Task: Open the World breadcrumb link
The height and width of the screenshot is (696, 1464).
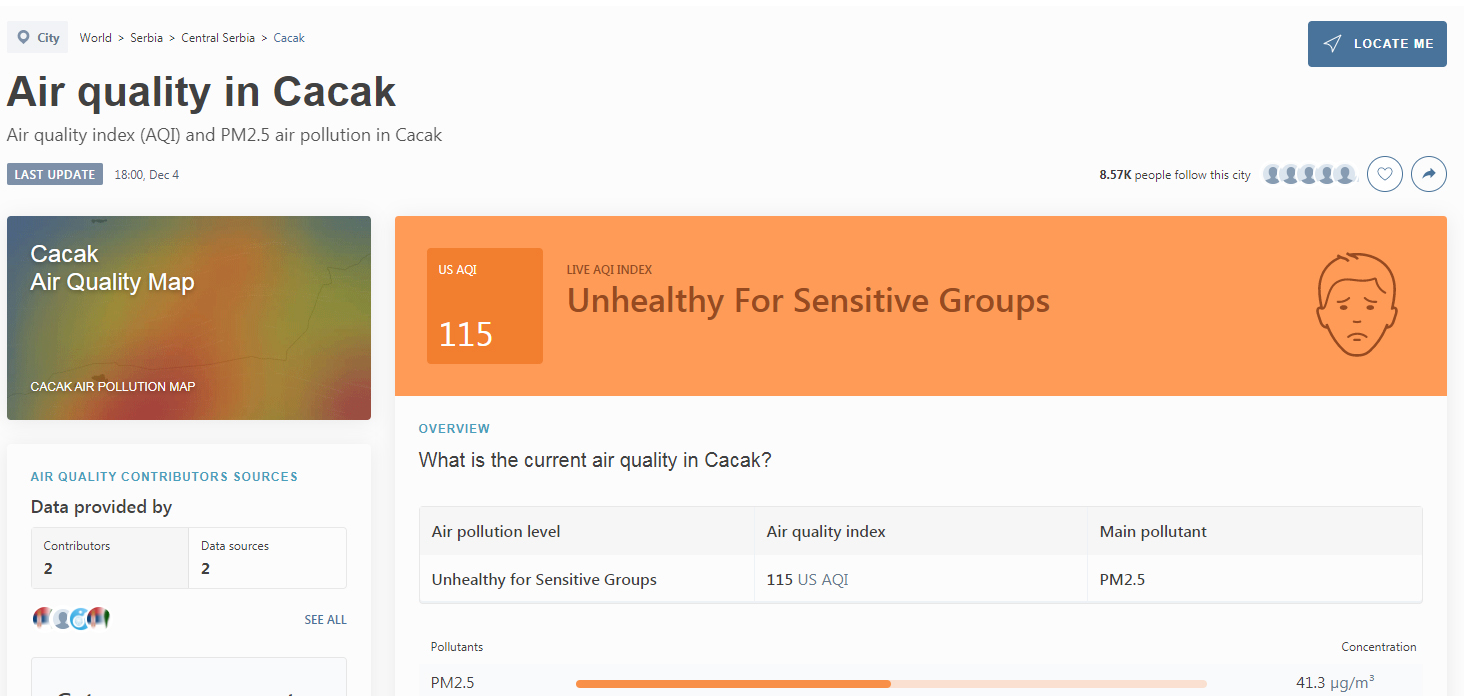Action: (x=96, y=38)
